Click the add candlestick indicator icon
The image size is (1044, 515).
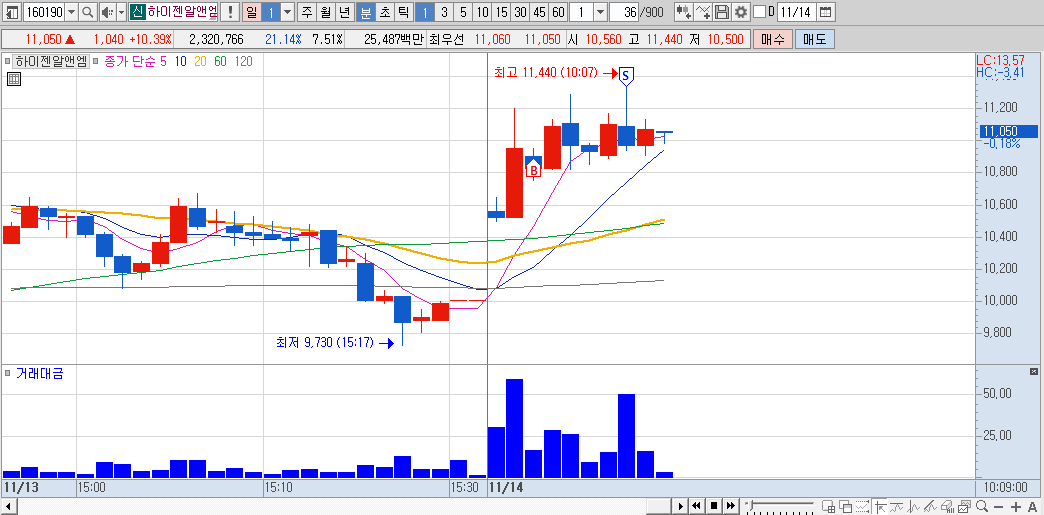click(682, 11)
